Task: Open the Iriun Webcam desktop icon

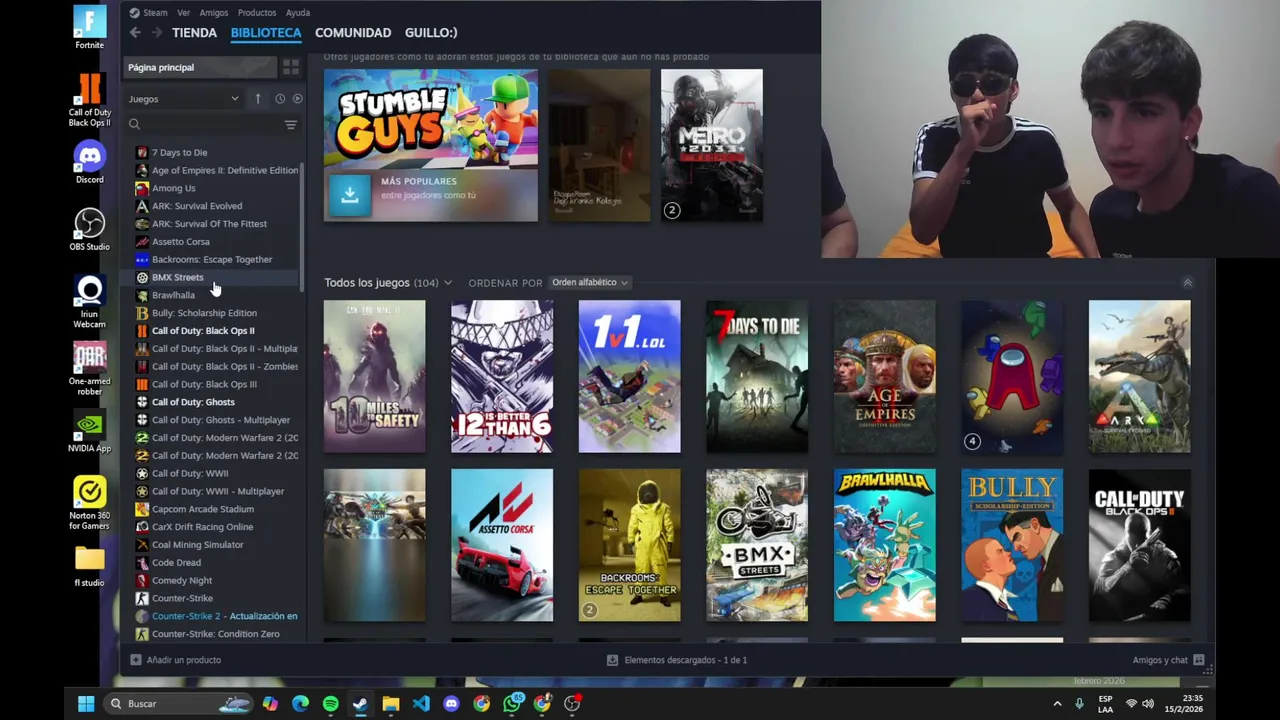Action: point(89,303)
